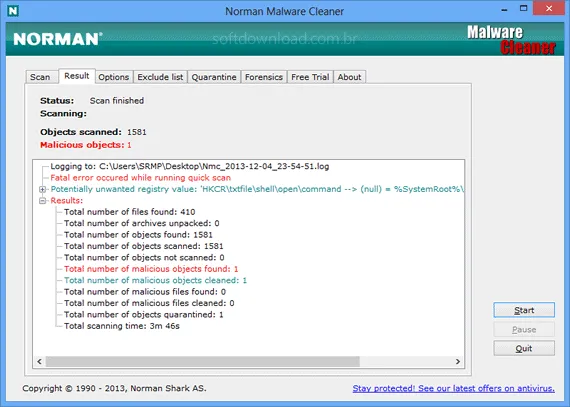Select the Result tab

(77, 76)
